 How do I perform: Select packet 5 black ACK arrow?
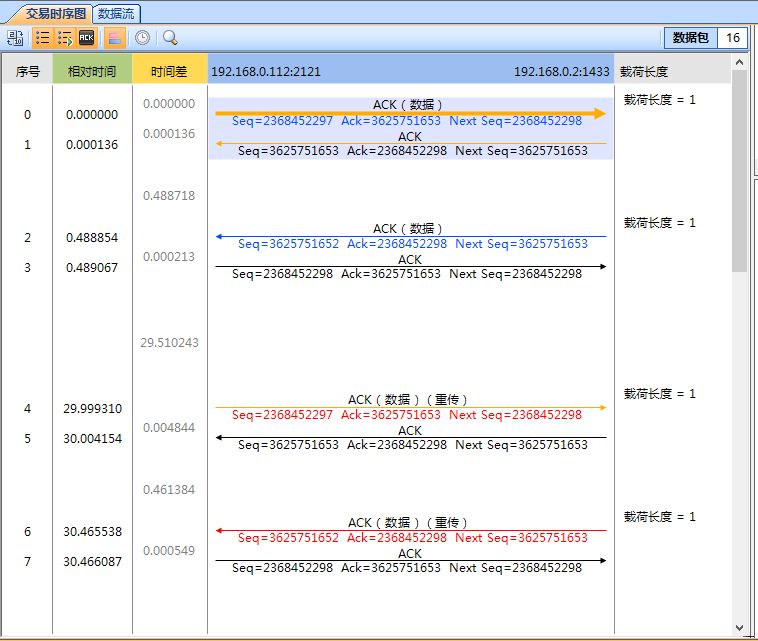coord(410,437)
